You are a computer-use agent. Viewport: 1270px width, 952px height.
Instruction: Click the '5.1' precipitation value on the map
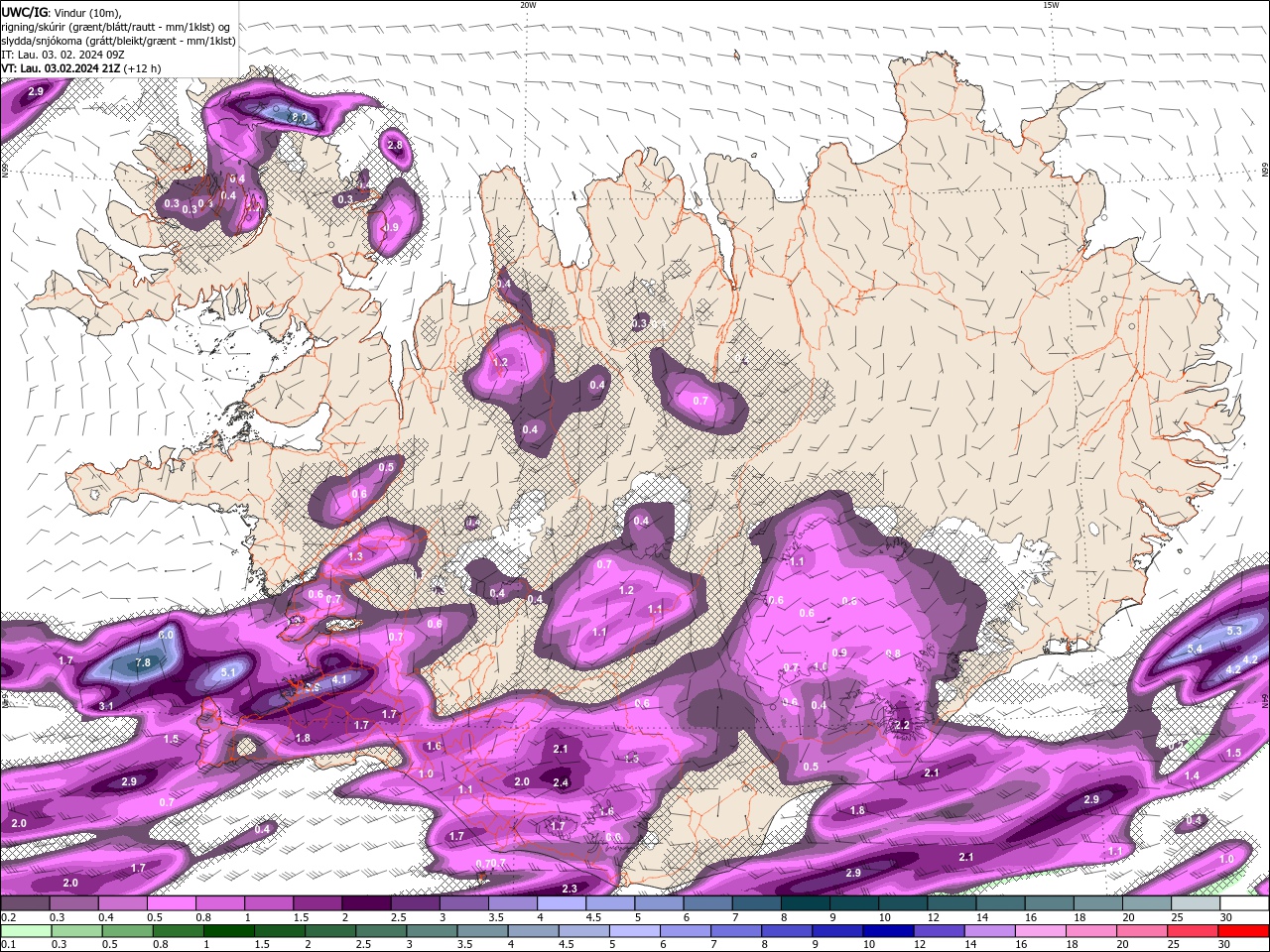tap(228, 672)
